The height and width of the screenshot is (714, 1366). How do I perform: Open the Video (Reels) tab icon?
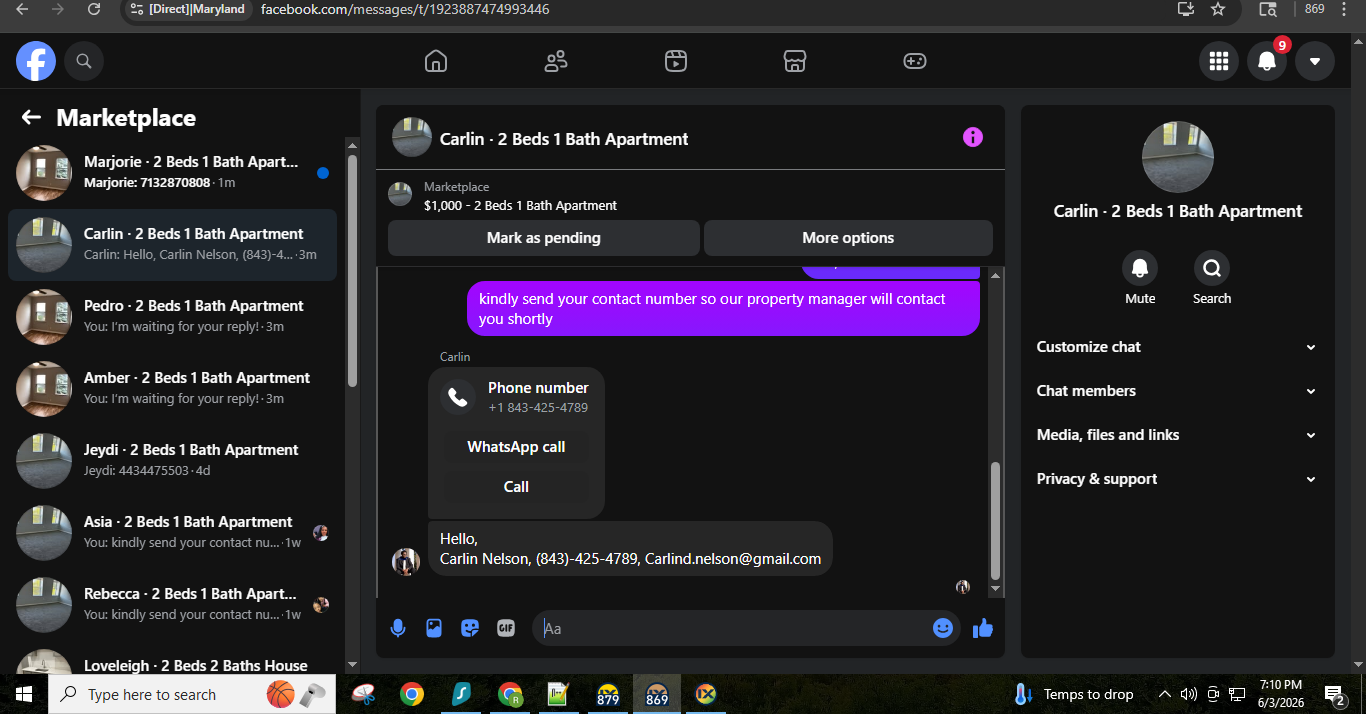click(x=676, y=61)
